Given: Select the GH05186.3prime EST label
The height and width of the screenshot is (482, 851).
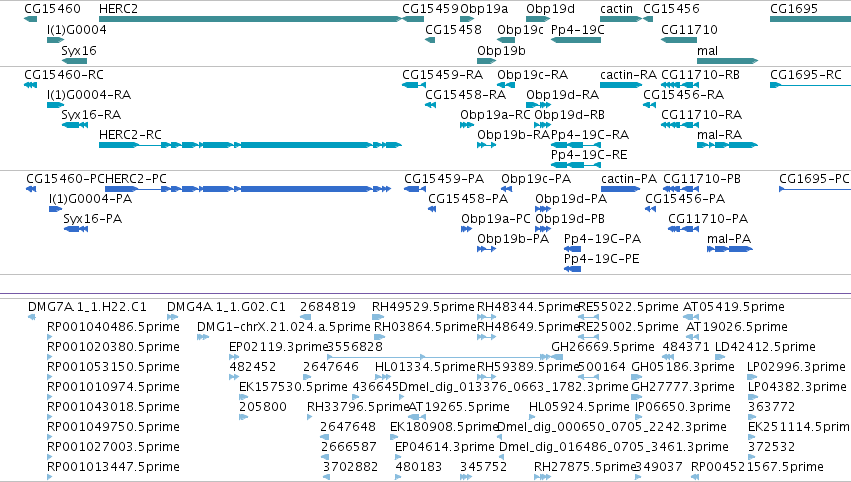Looking at the screenshot, I should [x=683, y=367].
